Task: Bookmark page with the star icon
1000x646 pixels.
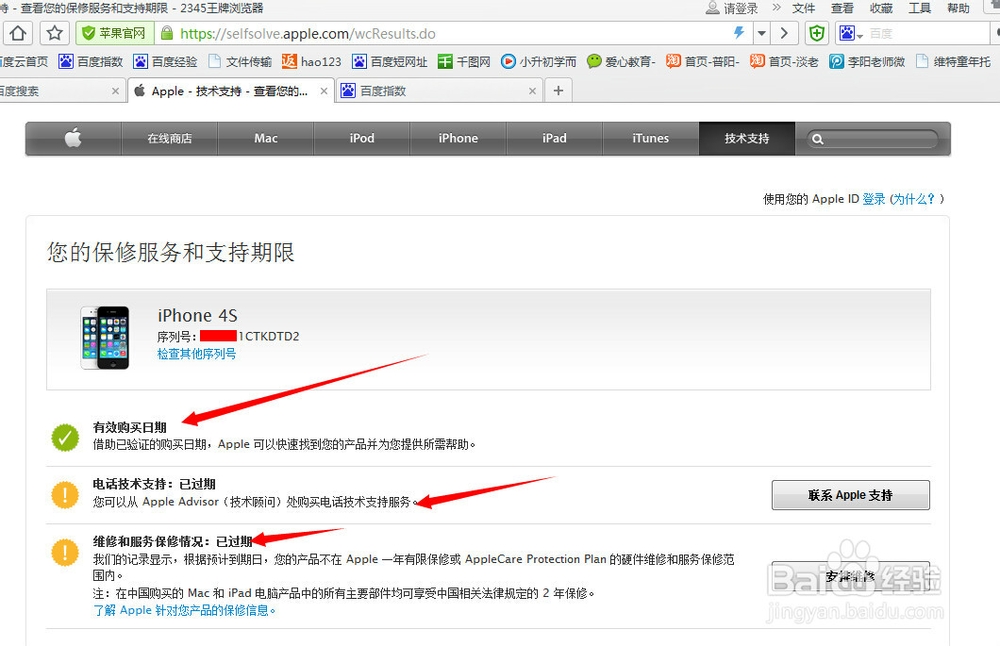Action: (x=55, y=33)
